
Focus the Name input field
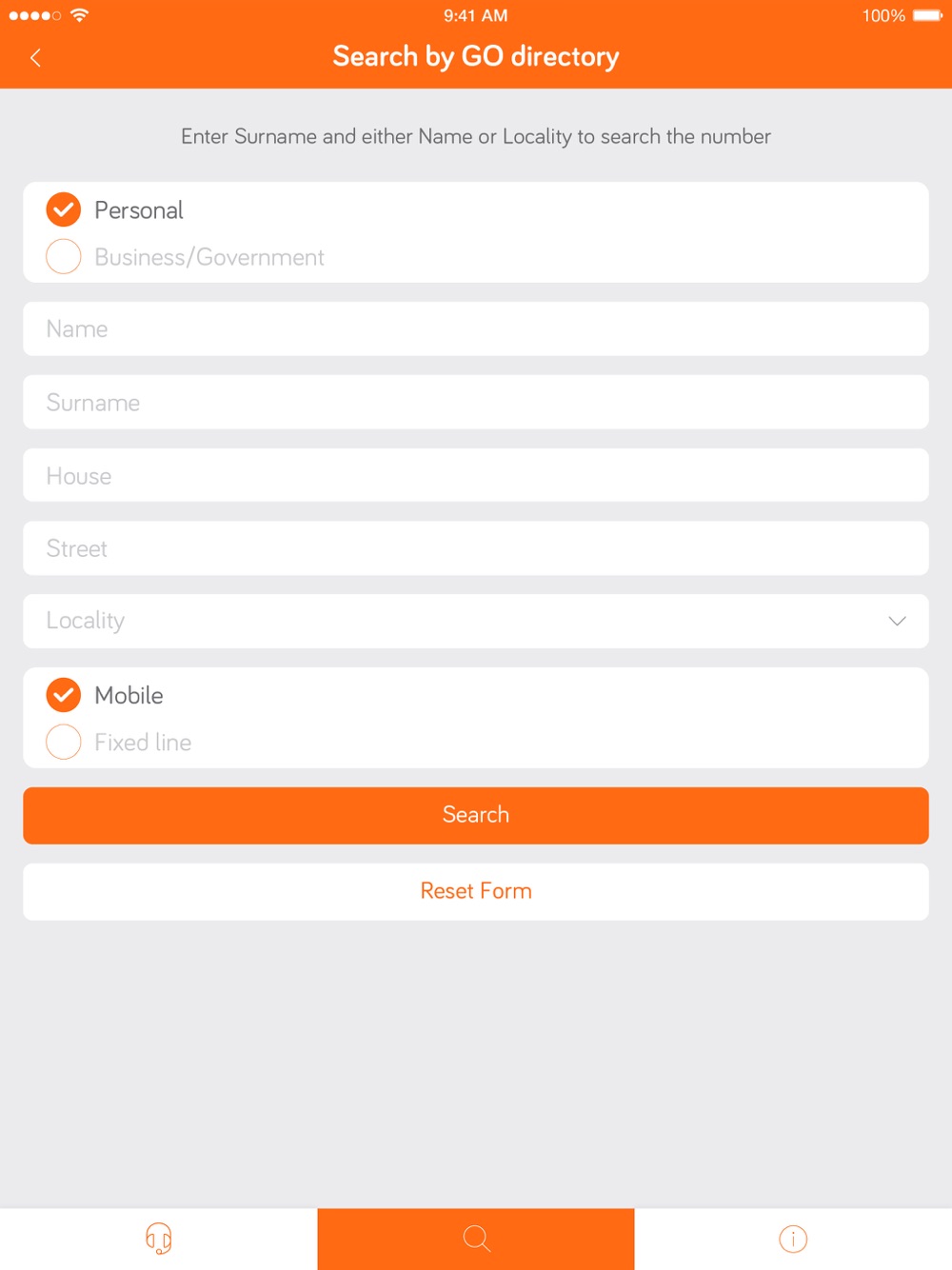click(x=476, y=328)
